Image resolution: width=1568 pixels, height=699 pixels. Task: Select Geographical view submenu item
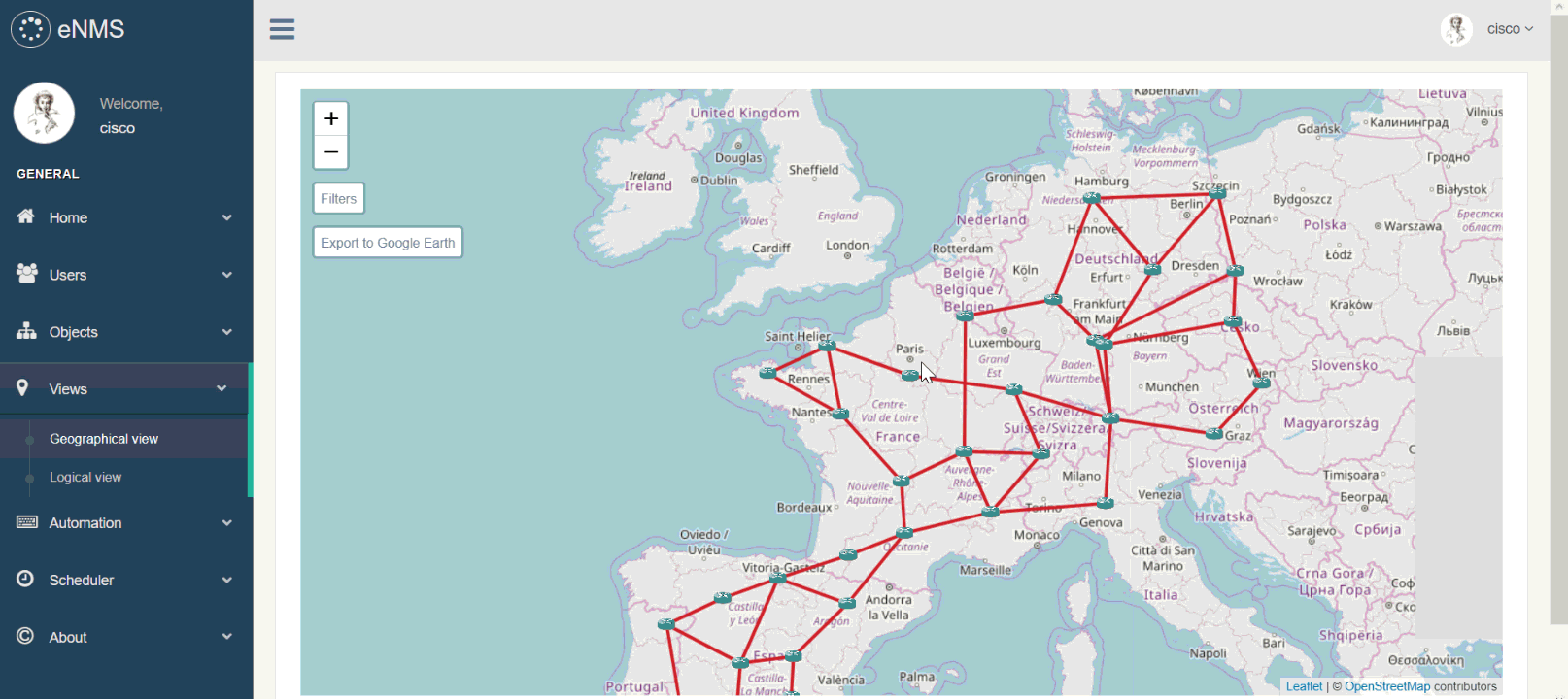[x=104, y=439]
